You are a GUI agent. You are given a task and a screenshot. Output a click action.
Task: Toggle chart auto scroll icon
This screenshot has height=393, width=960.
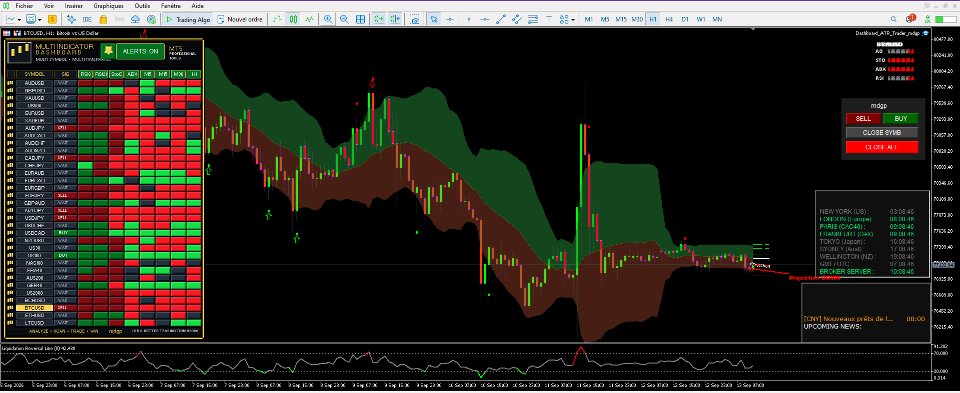(379, 20)
